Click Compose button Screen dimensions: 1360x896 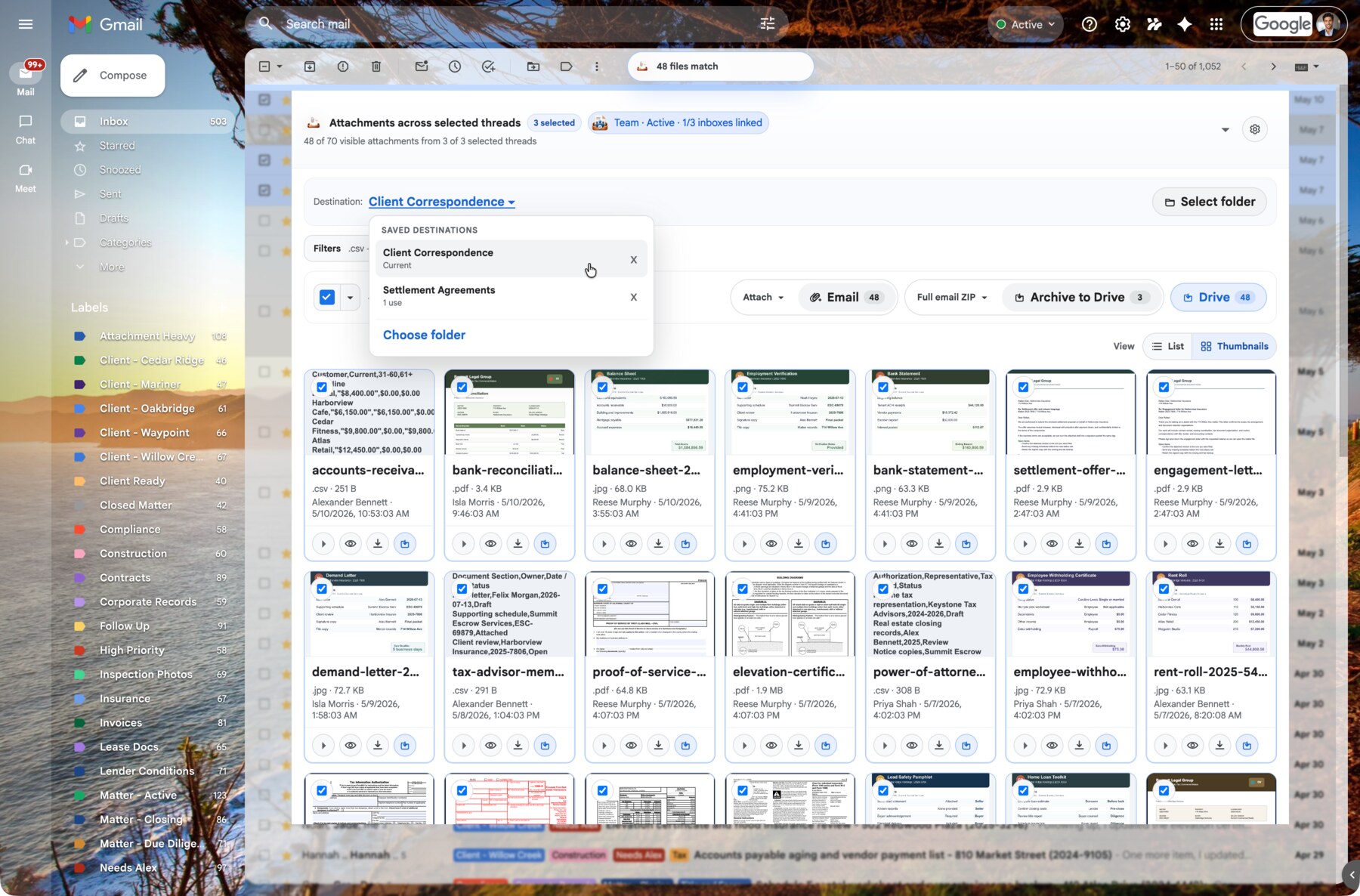pyautogui.click(x=113, y=76)
